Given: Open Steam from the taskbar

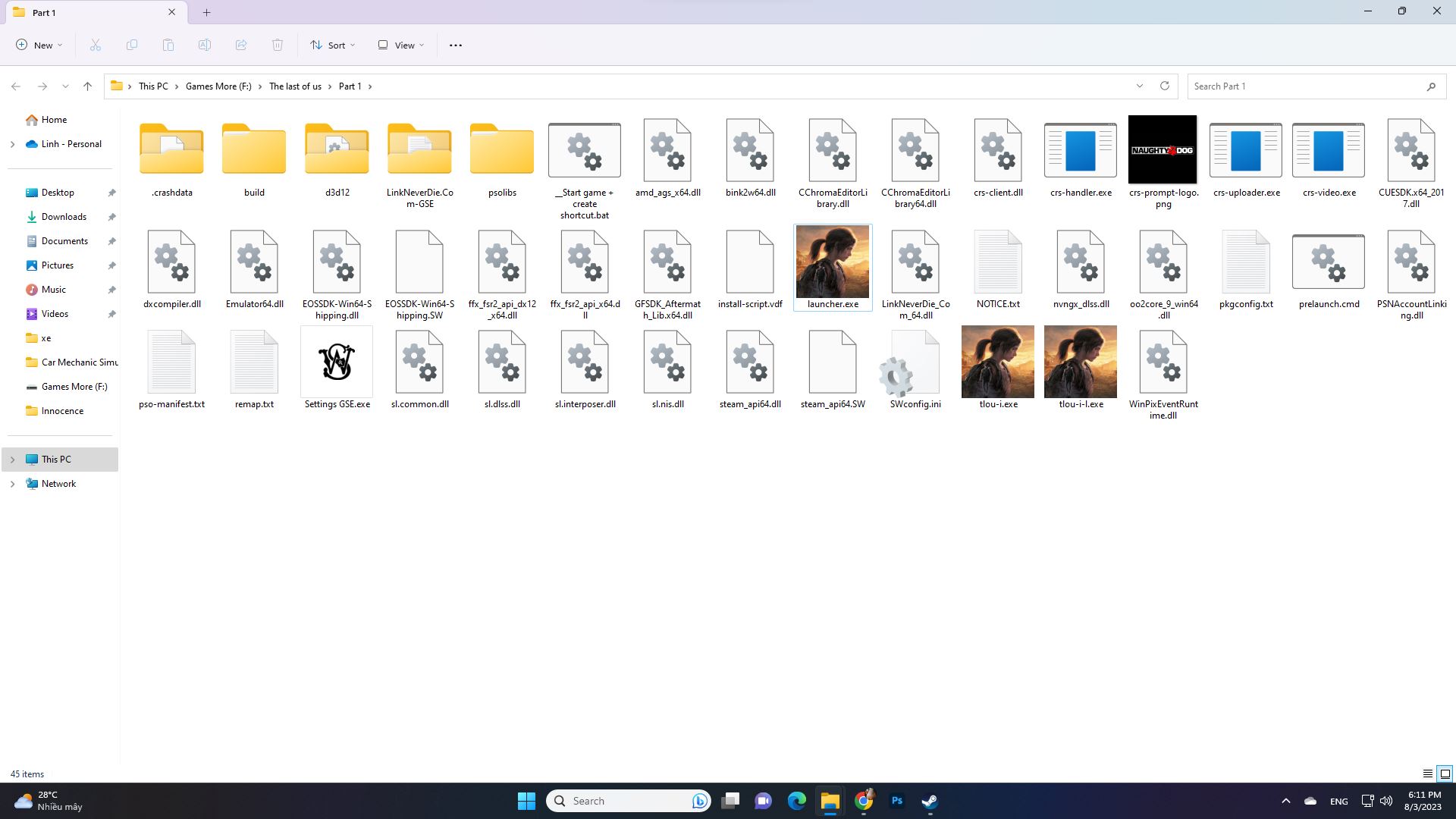Looking at the screenshot, I should tap(930, 801).
